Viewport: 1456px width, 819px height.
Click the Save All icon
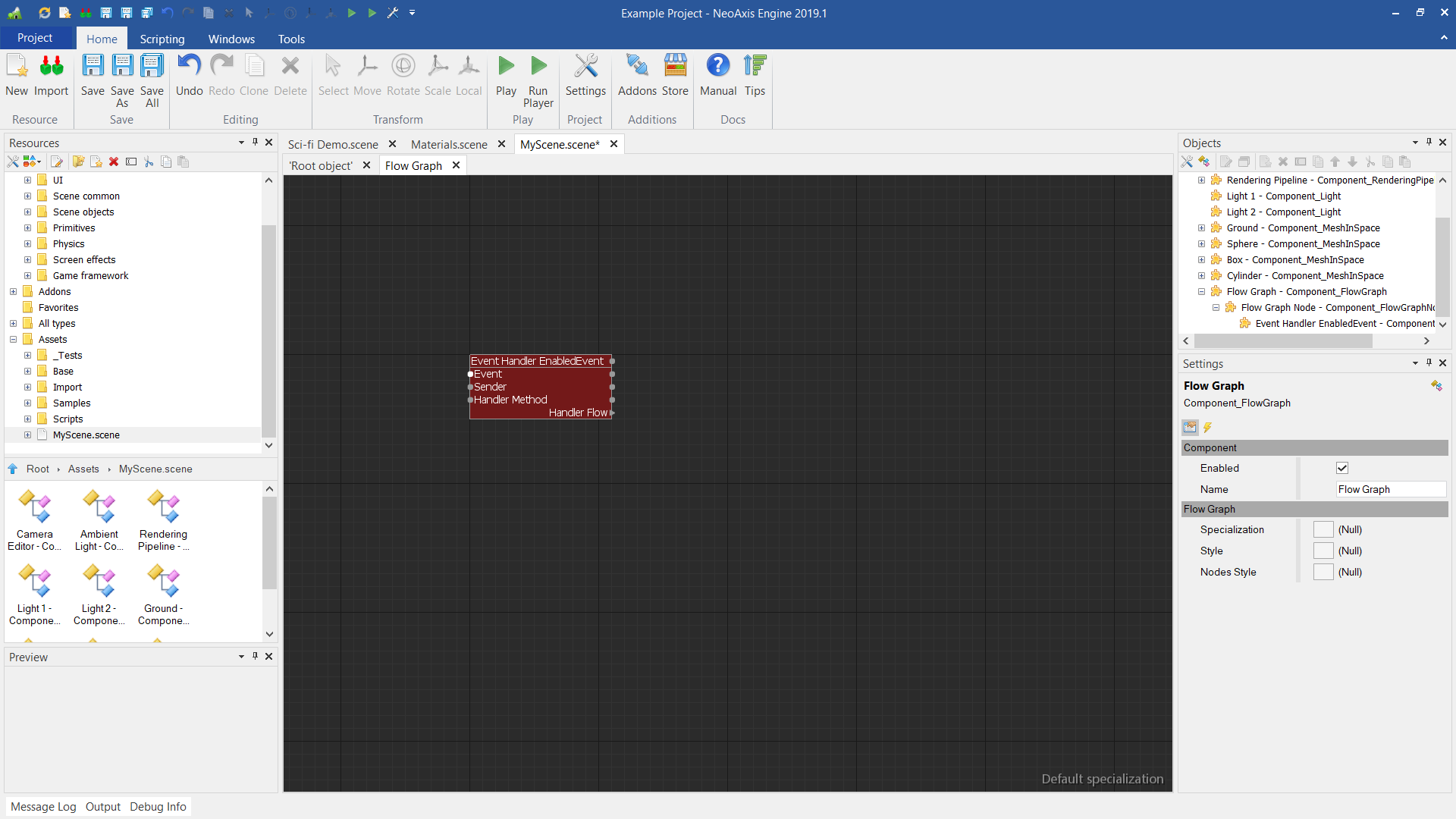(152, 67)
